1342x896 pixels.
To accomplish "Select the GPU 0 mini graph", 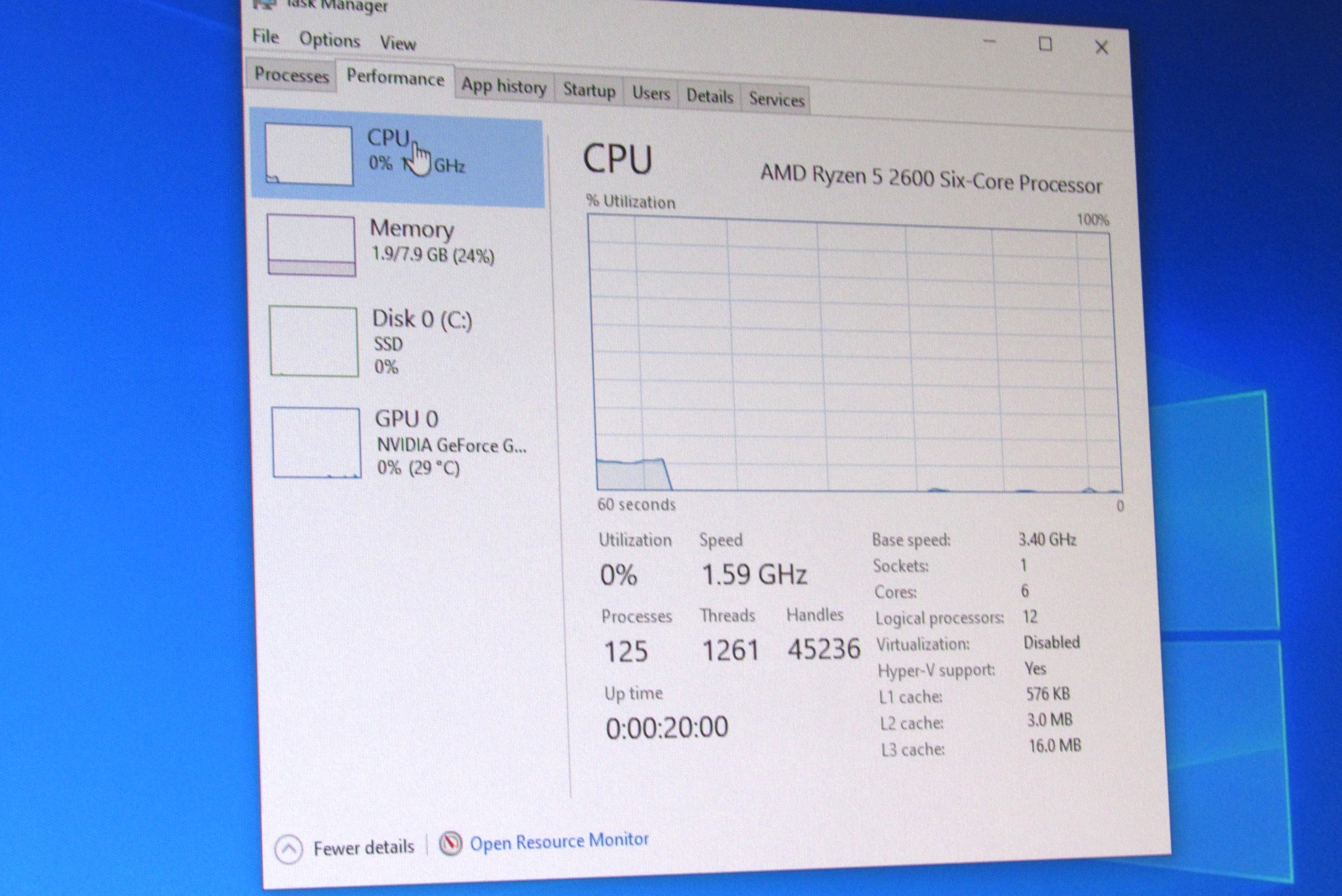I will (x=316, y=443).
